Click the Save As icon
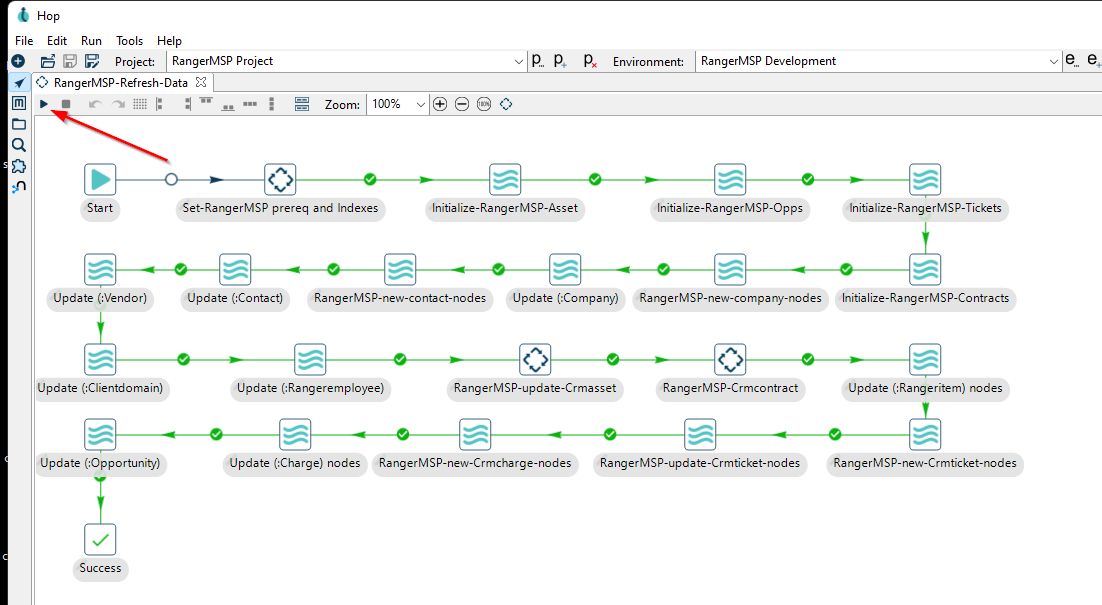1102x605 pixels. click(92, 61)
